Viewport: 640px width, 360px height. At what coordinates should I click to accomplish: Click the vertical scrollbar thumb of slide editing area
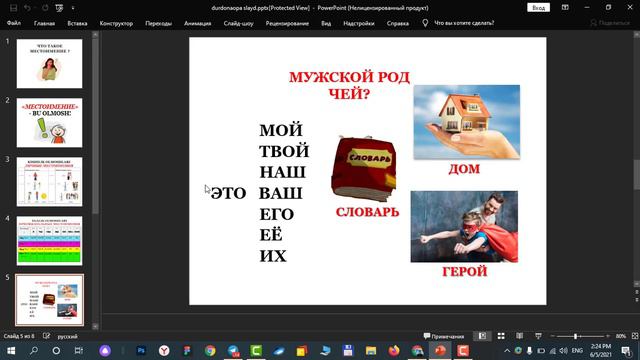(636, 175)
